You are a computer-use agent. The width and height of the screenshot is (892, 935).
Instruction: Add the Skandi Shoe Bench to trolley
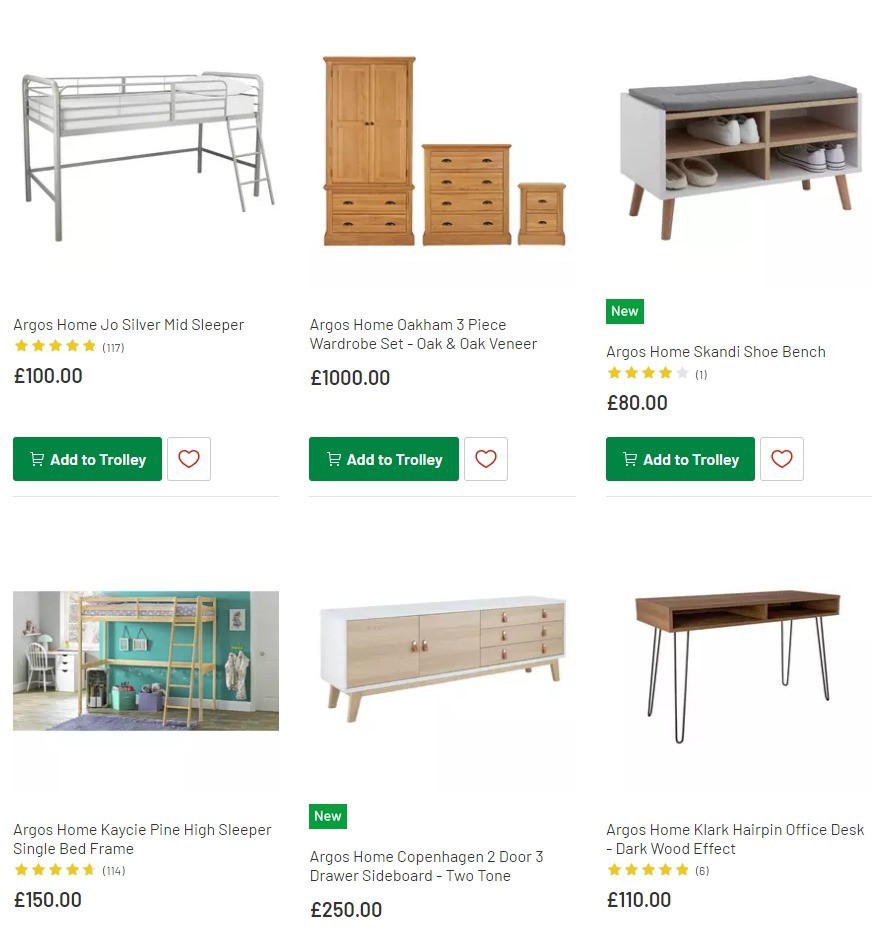click(x=680, y=459)
